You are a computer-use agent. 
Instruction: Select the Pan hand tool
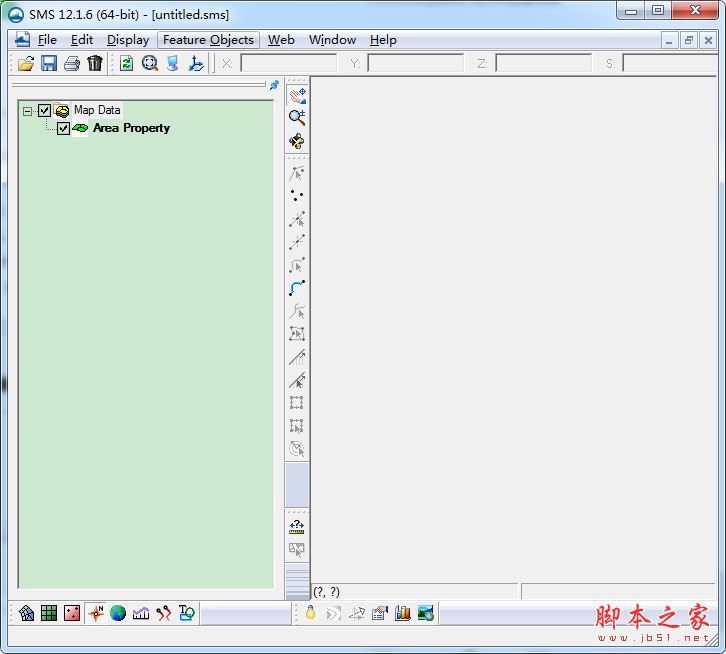(297, 95)
